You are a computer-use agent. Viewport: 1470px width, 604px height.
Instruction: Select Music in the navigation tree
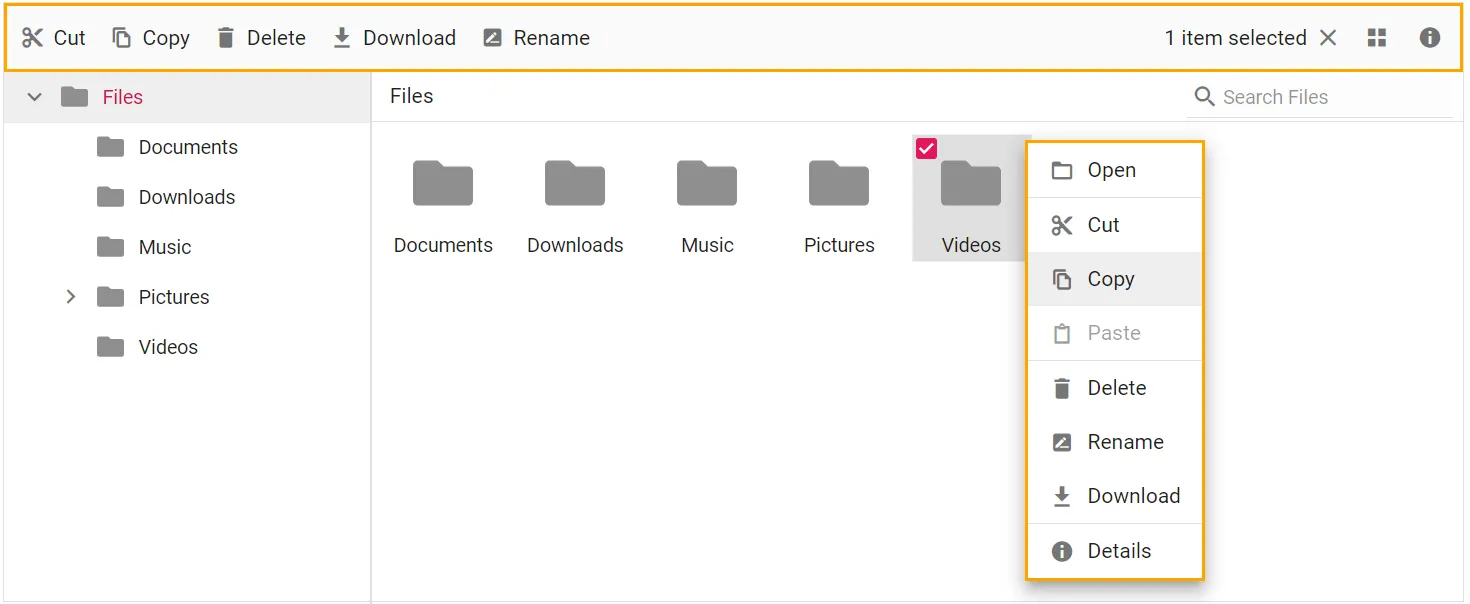187,247
